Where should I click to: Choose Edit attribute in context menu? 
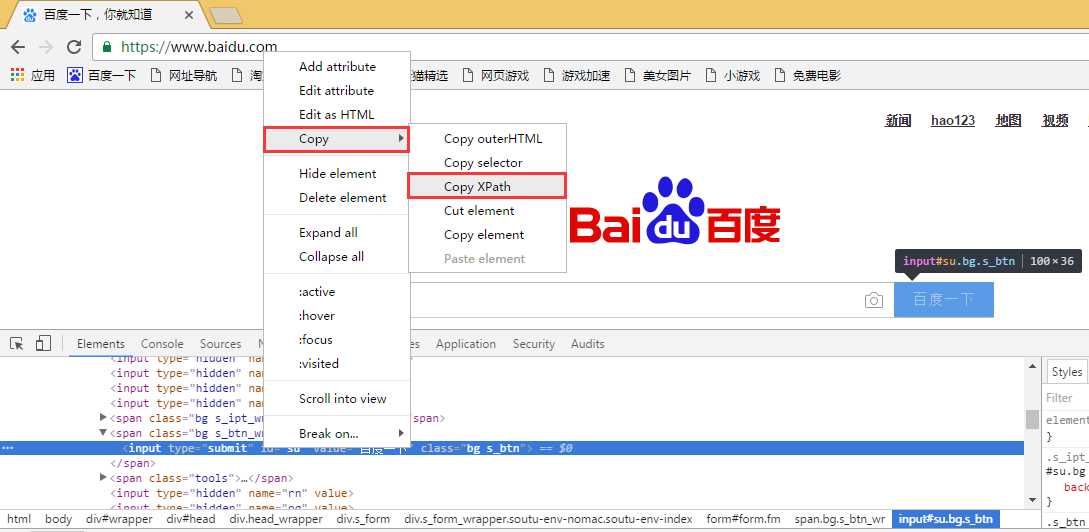coord(337,90)
